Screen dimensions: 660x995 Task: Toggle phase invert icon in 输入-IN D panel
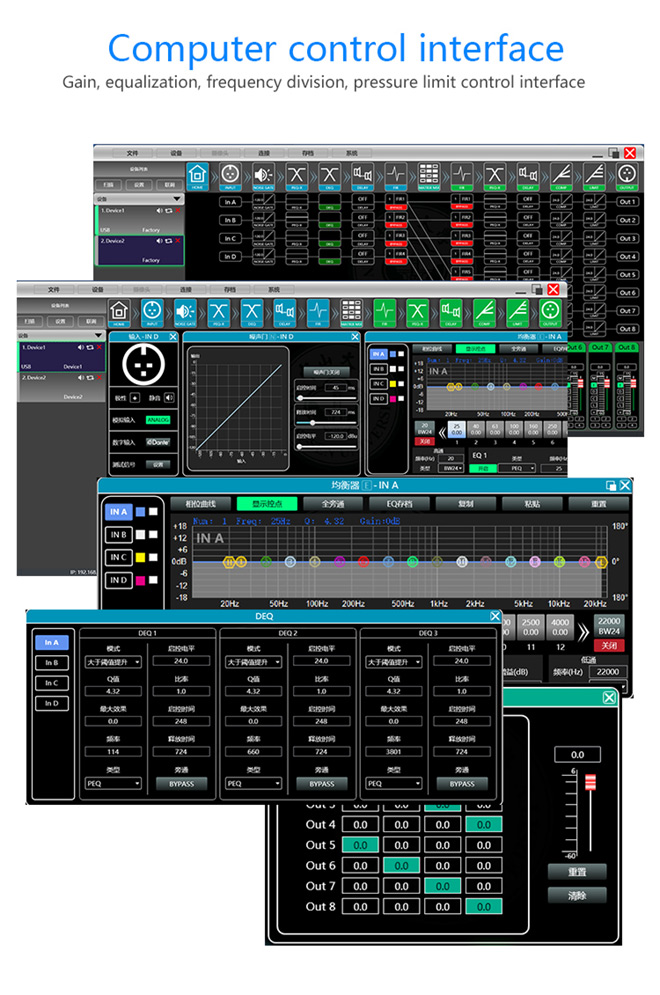(x=135, y=398)
